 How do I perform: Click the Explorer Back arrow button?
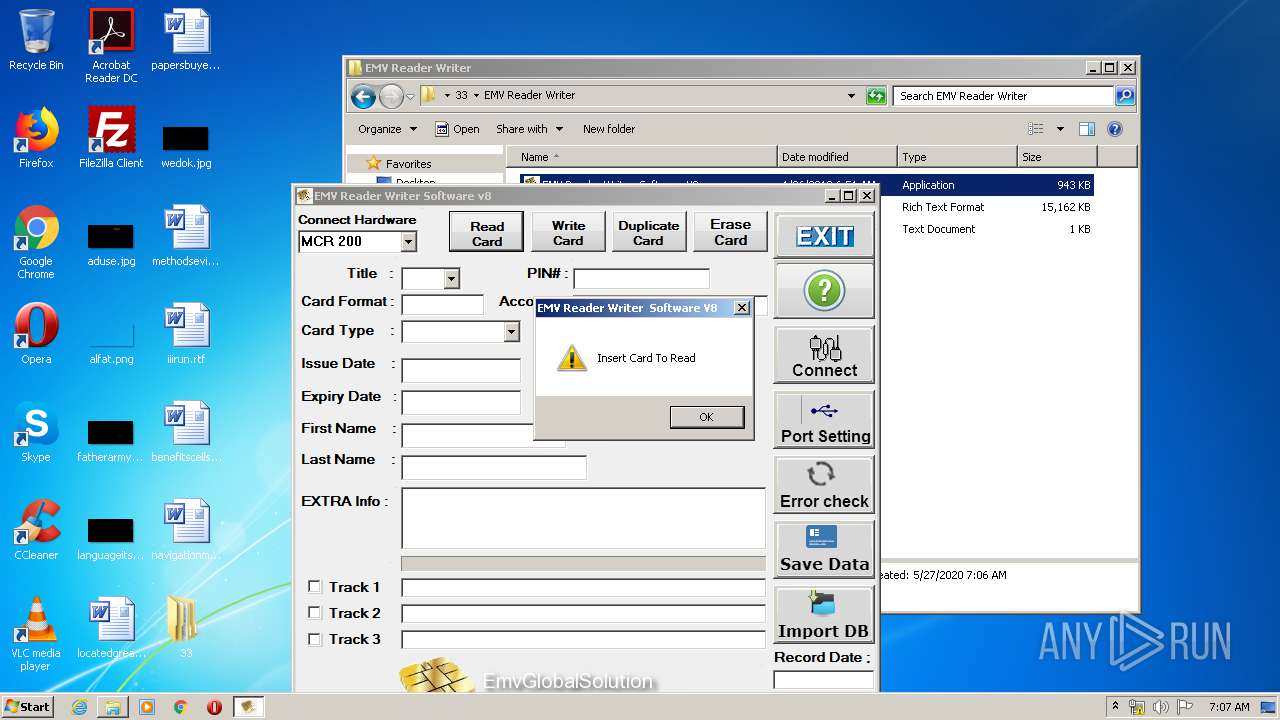[x=363, y=96]
